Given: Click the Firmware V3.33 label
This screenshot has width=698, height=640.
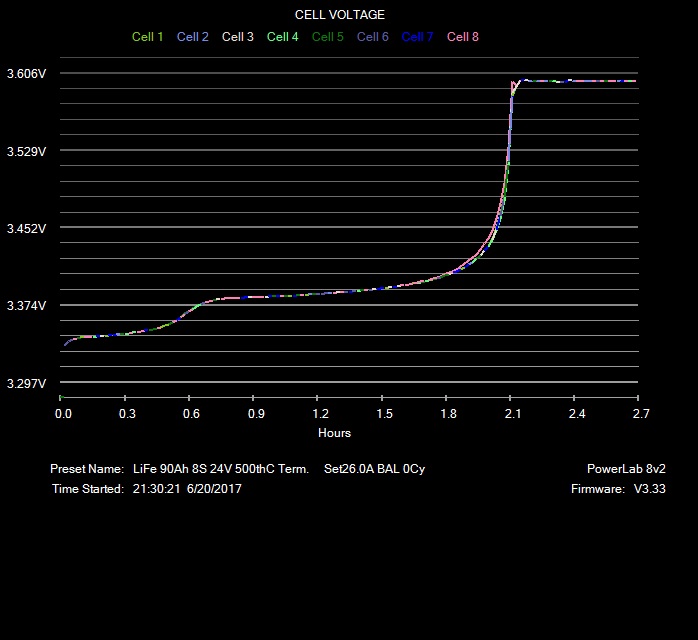Looking at the screenshot, I should tap(611, 489).
